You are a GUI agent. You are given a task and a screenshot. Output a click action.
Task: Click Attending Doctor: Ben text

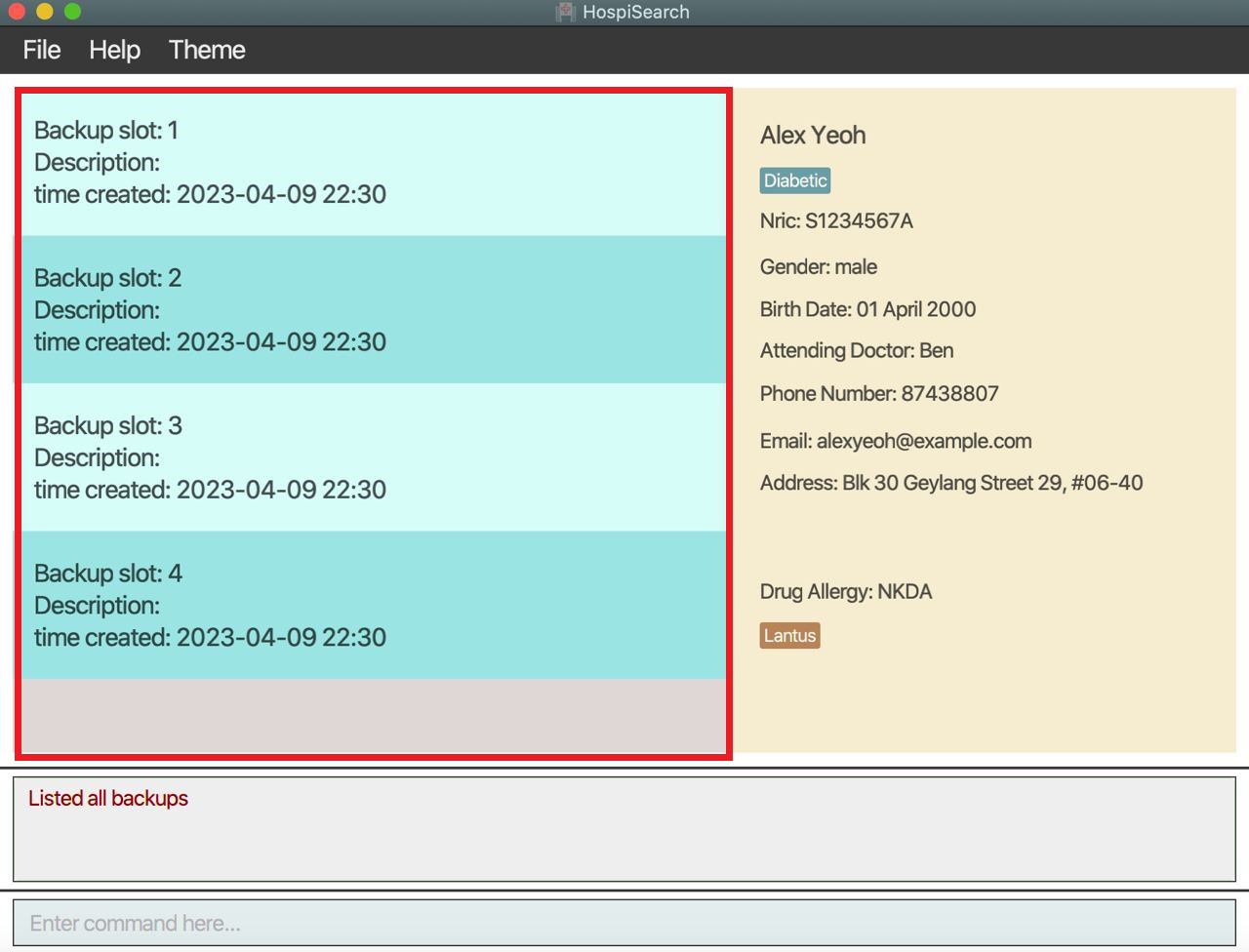coord(857,351)
